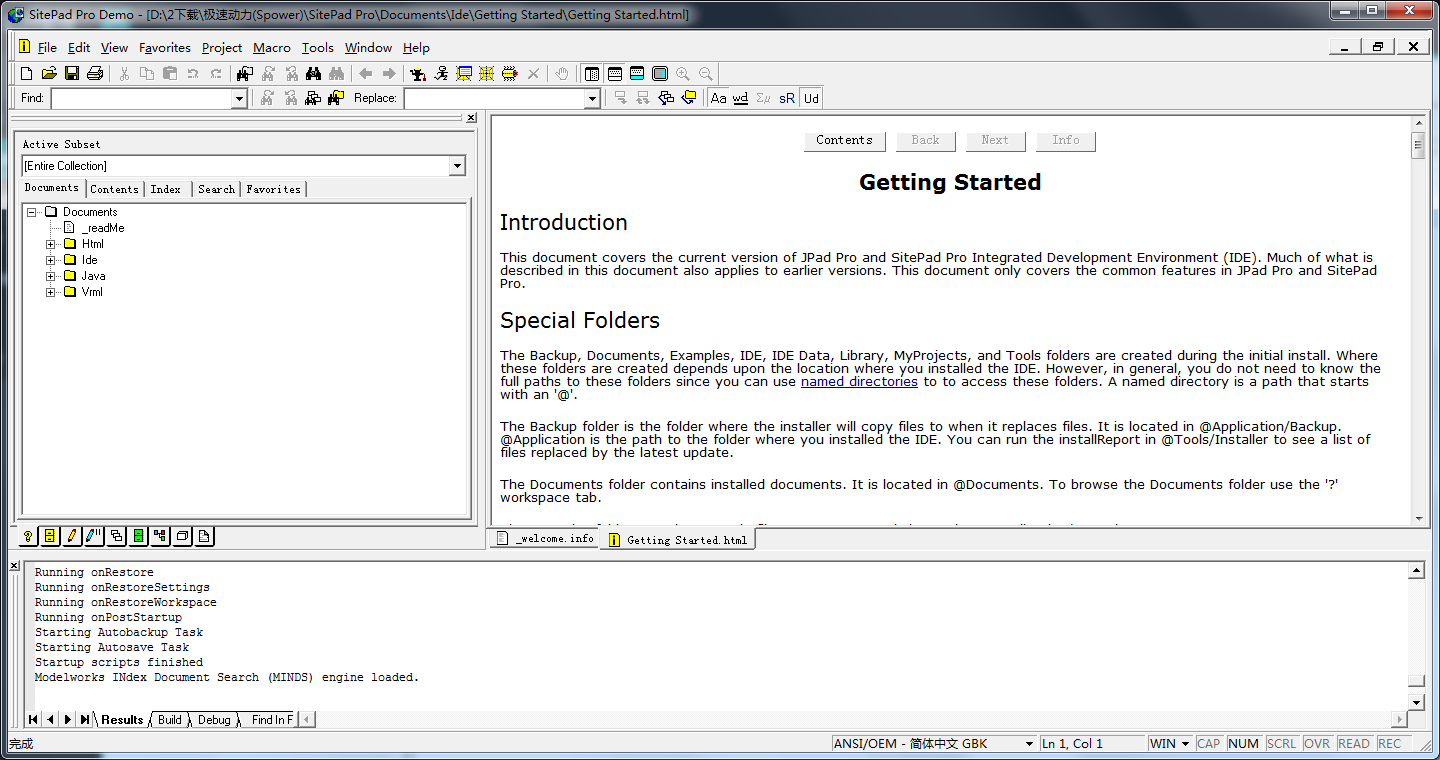
Task: Click the Contents button in help page
Action: (x=844, y=141)
